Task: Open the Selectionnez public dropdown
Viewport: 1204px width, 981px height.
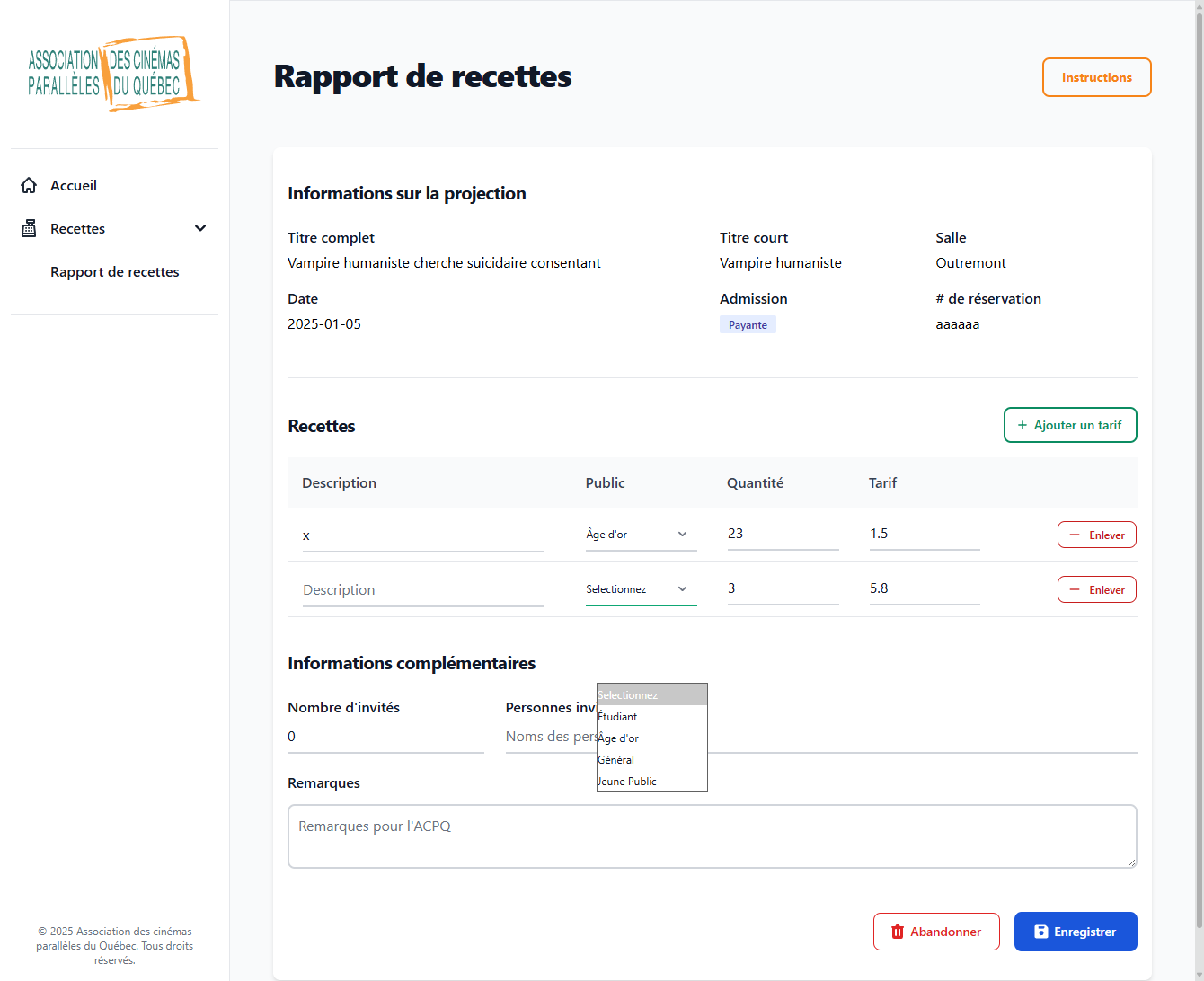Action: tap(640, 589)
